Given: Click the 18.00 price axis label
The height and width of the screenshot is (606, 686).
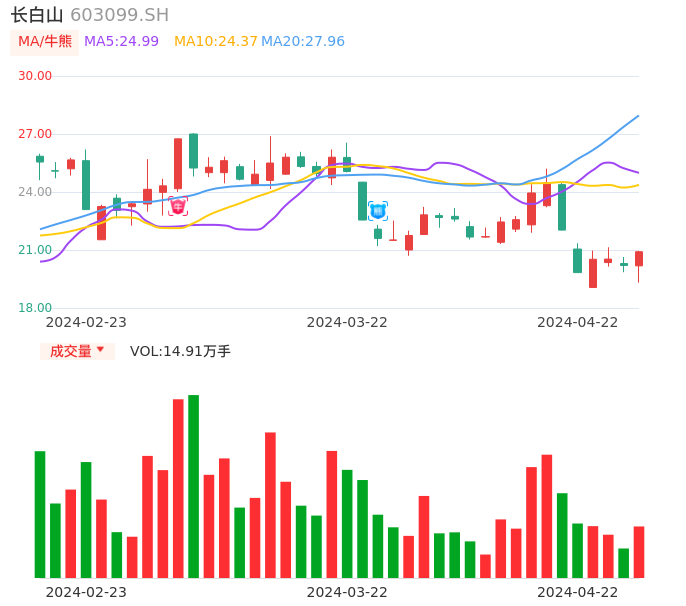Looking at the screenshot, I should (x=35, y=308).
